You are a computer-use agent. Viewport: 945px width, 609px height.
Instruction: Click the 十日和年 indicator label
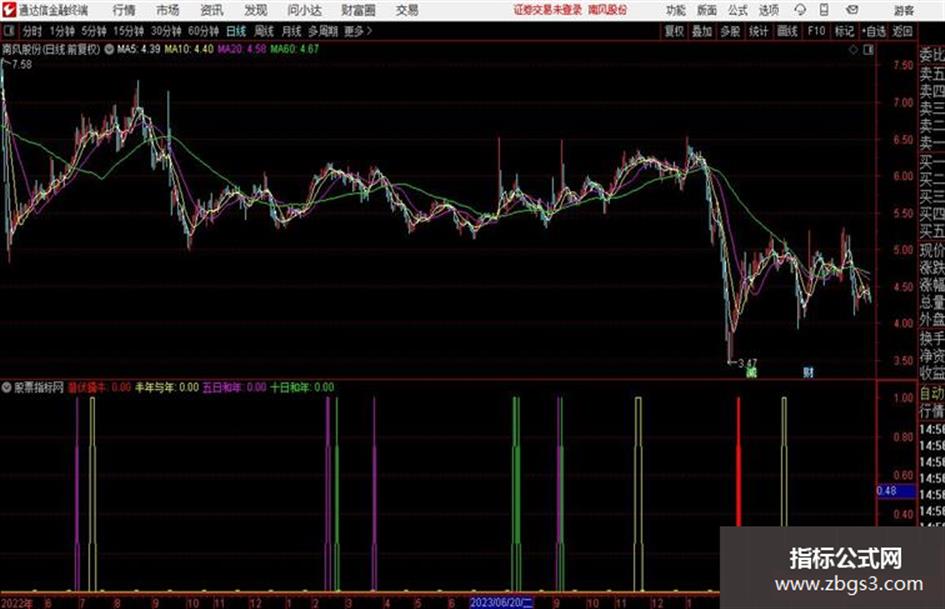(302, 388)
